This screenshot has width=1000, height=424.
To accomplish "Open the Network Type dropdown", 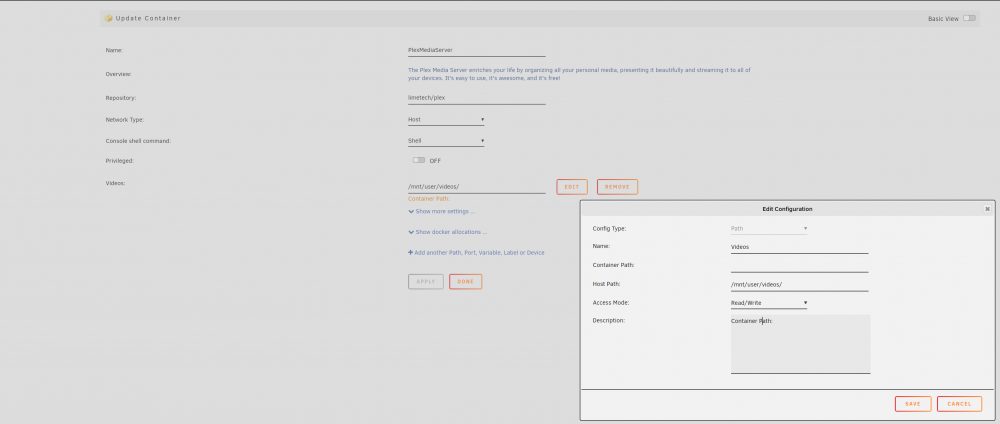I will [446, 119].
